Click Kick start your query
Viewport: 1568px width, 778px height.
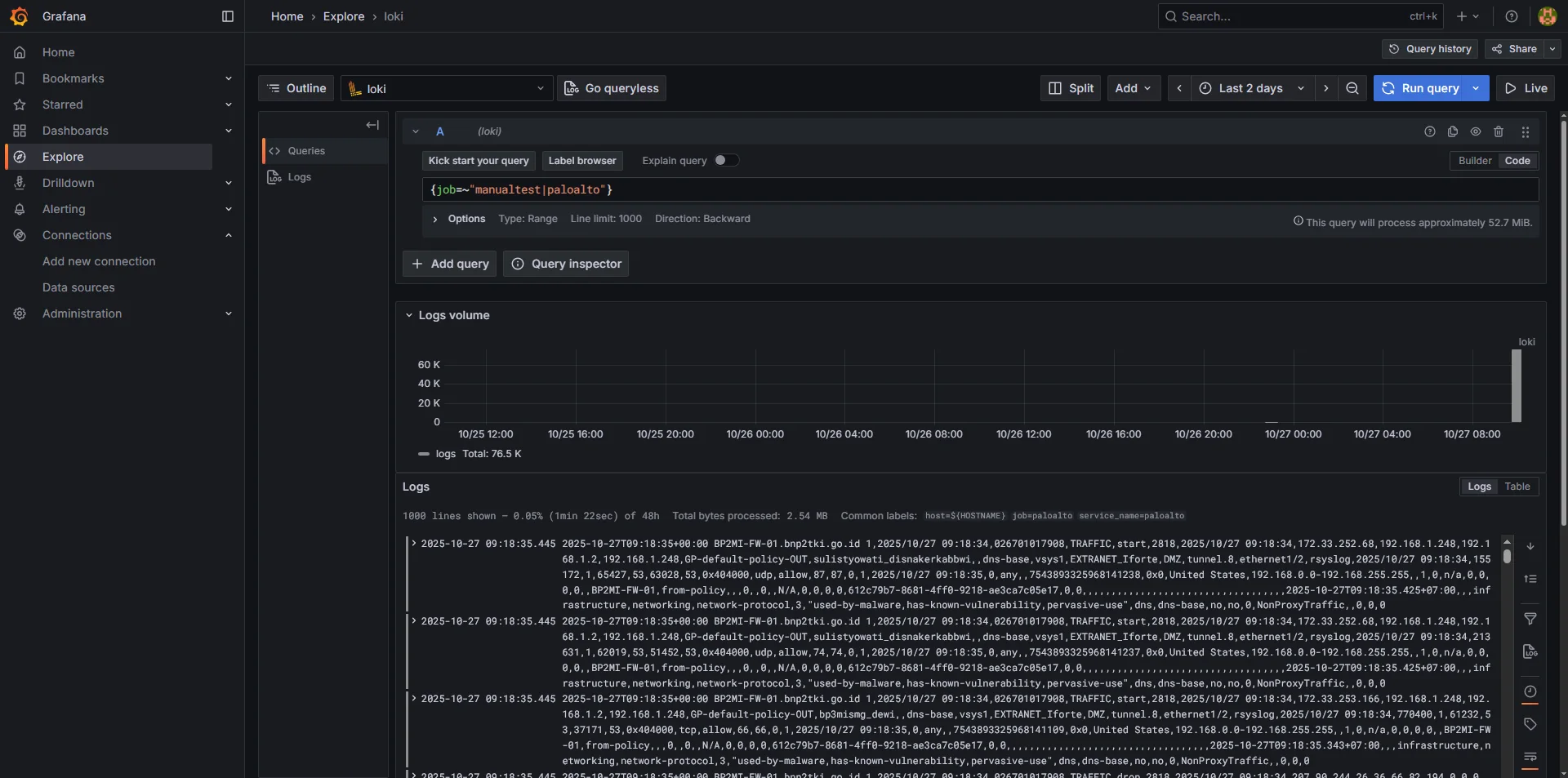point(479,161)
